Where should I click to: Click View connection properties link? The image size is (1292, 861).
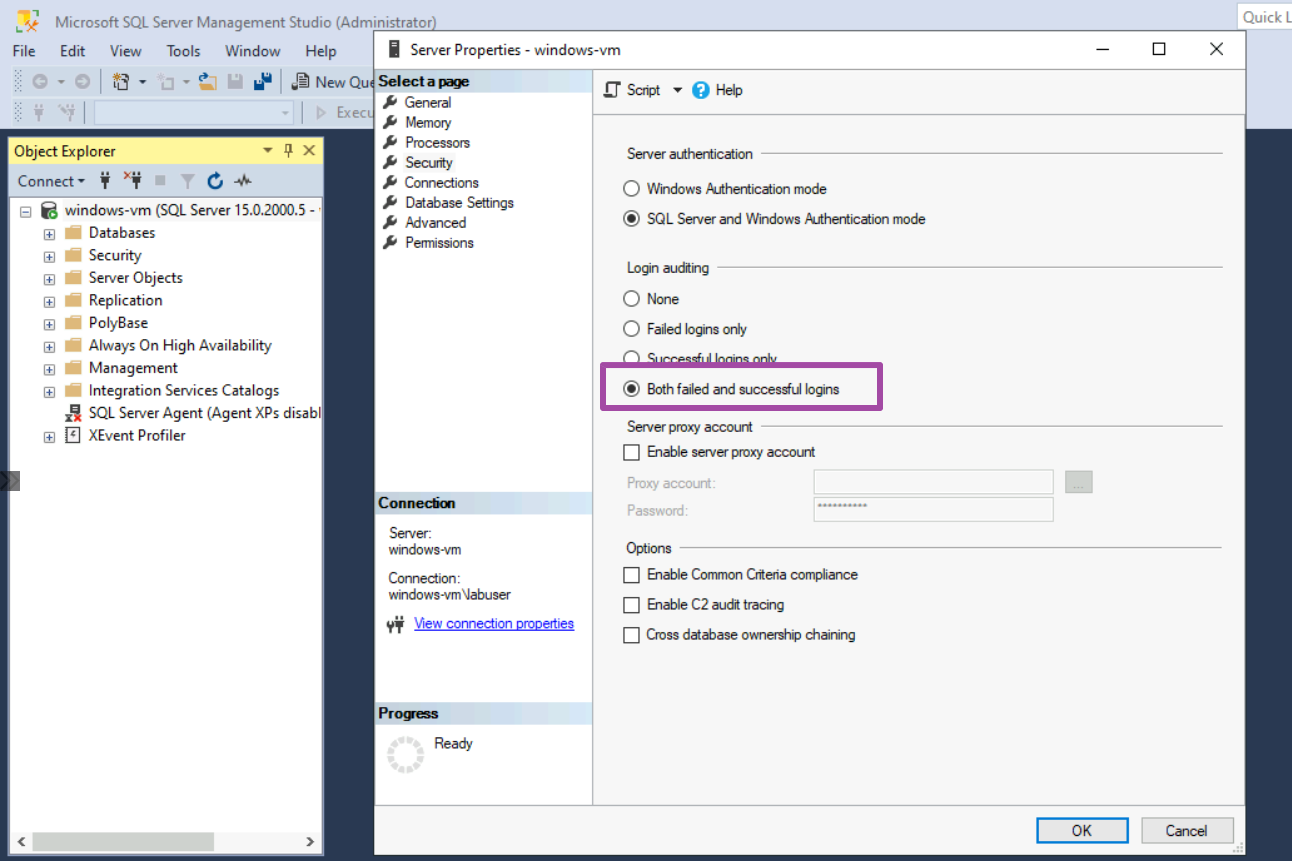point(494,623)
